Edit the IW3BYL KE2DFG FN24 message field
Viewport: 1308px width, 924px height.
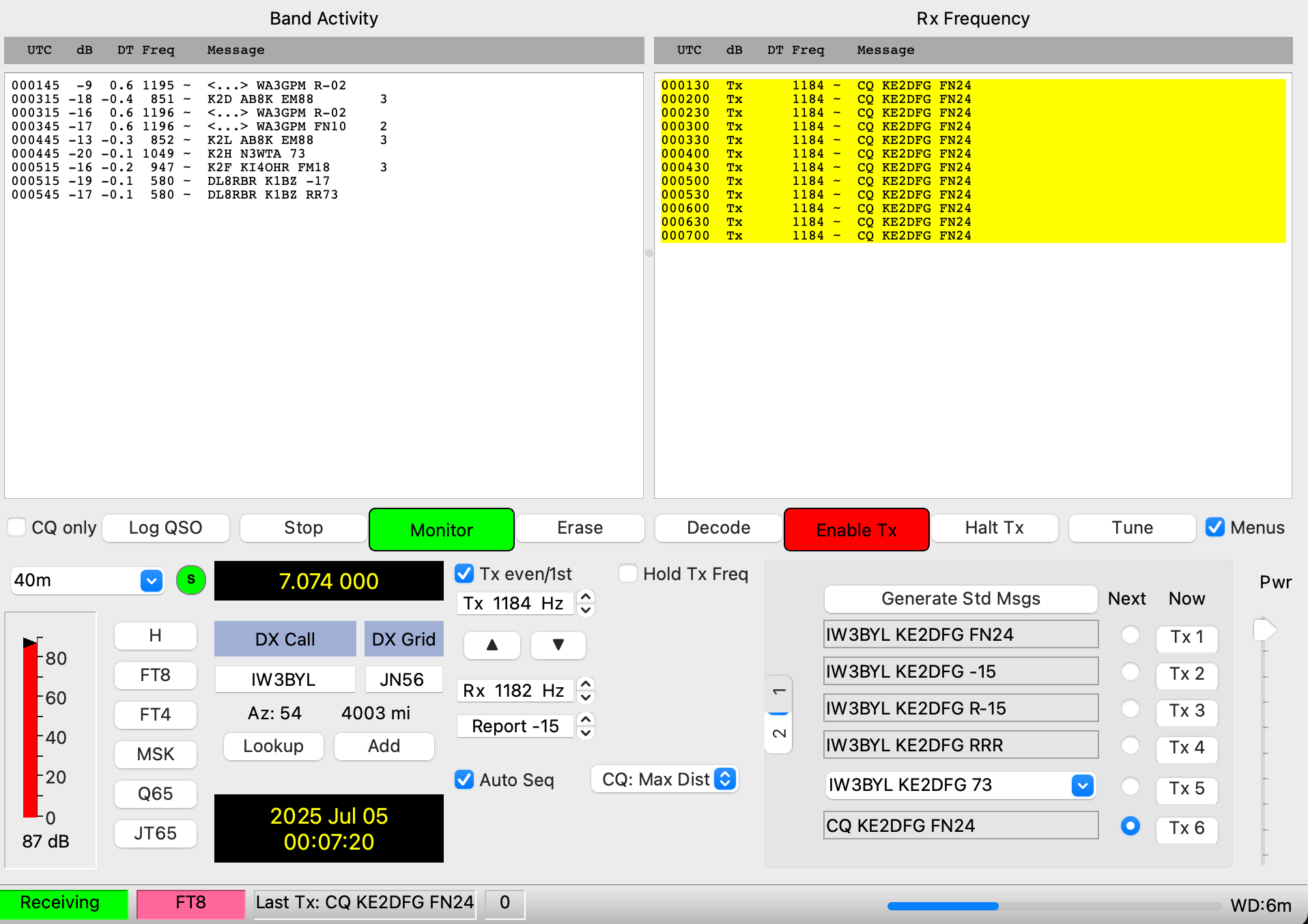[961, 635]
